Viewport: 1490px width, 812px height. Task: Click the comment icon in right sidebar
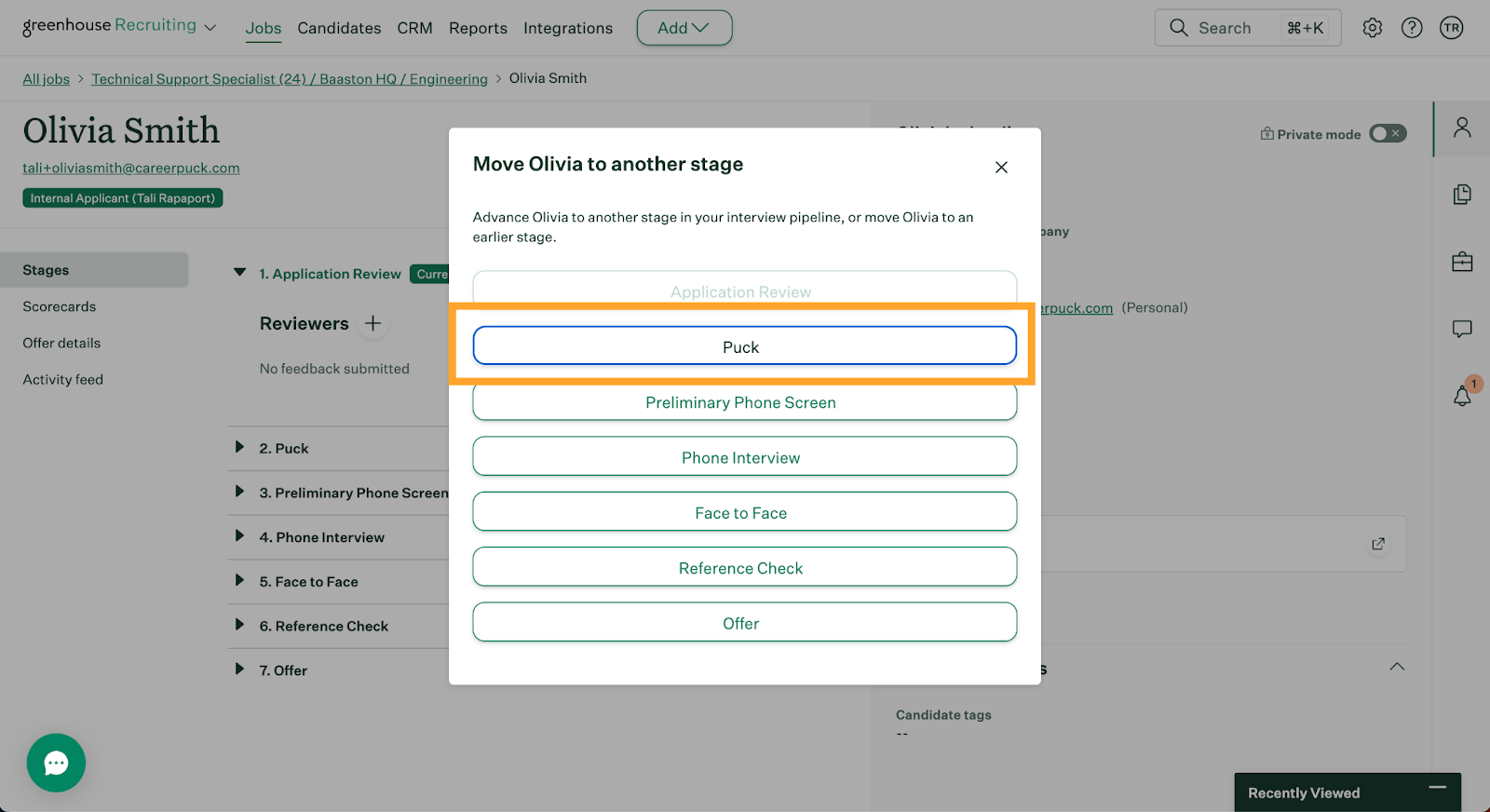click(x=1462, y=329)
